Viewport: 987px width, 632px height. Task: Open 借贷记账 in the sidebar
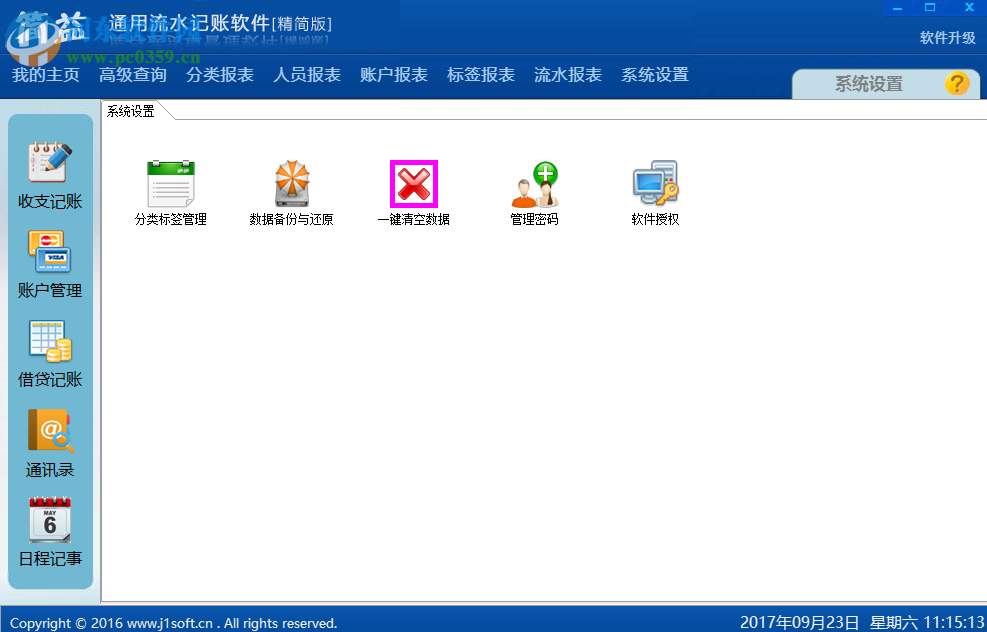click(x=50, y=354)
